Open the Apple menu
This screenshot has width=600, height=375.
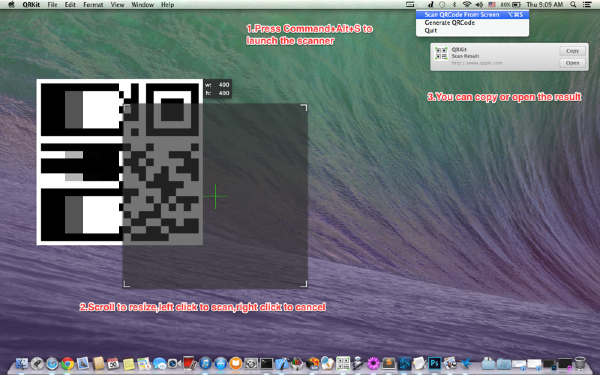click(11, 5)
